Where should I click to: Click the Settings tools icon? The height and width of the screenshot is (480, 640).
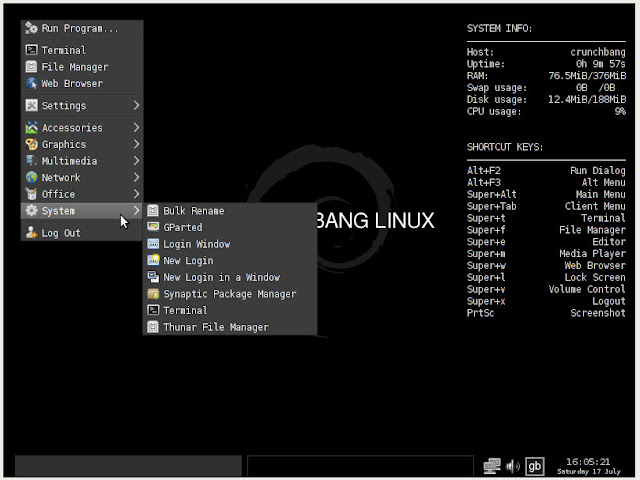click(x=31, y=105)
